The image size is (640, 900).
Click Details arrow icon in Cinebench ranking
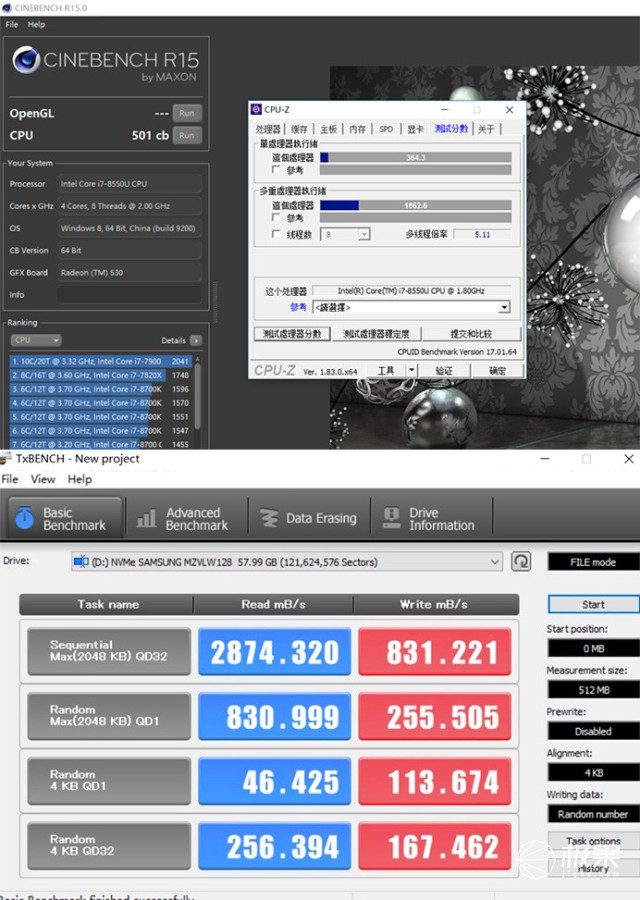click(196, 340)
